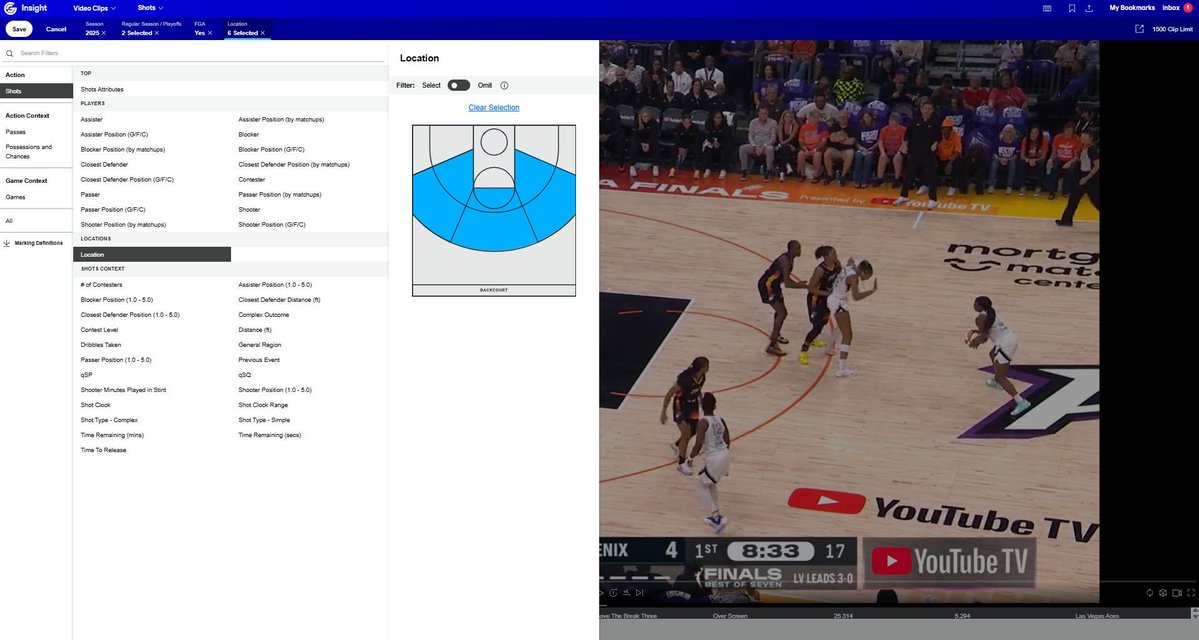
Task: Select the Assister filter
Action: [91, 119]
